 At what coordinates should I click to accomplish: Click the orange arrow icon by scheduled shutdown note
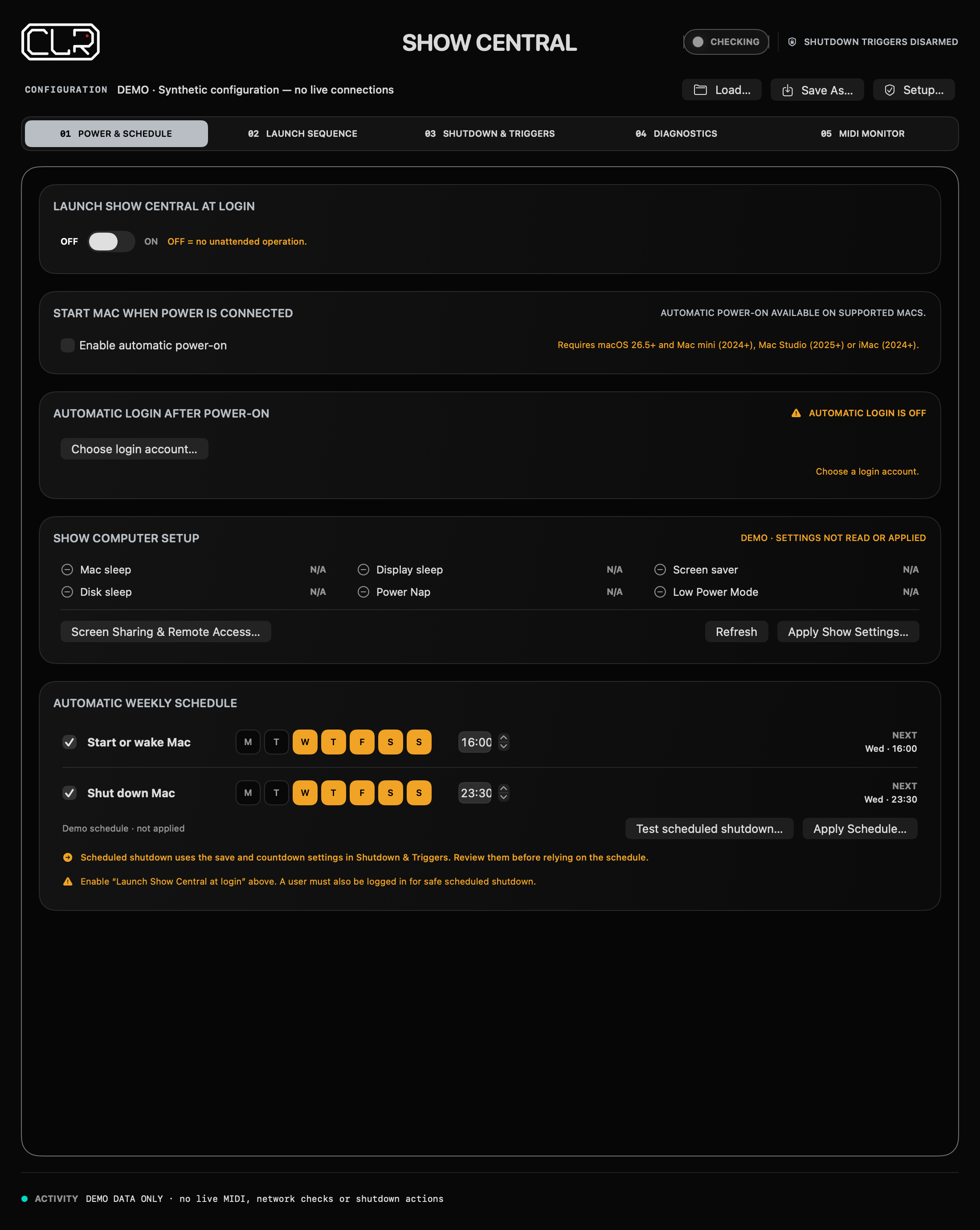68,857
